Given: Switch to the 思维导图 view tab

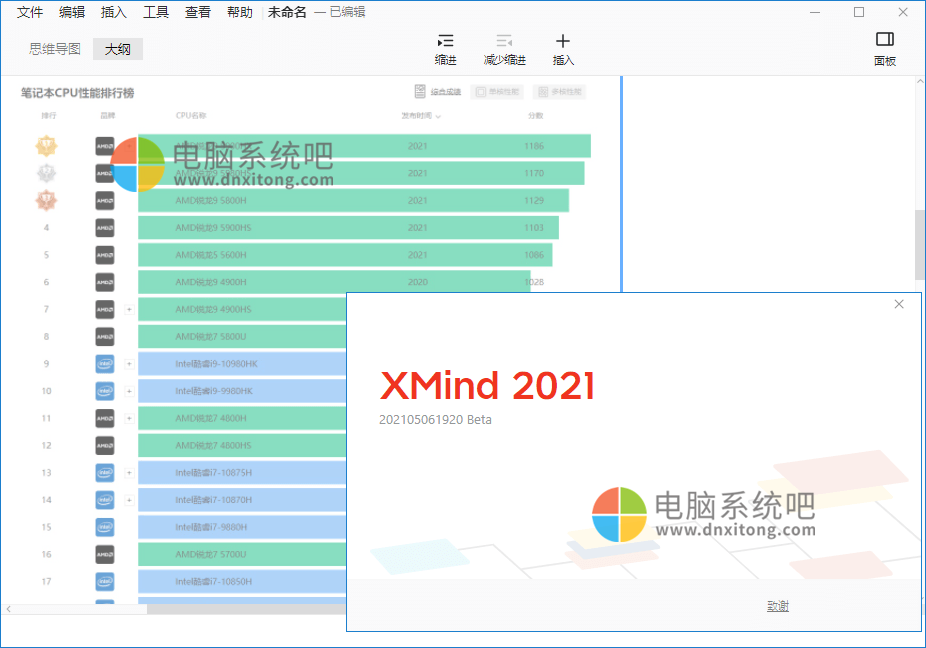Looking at the screenshot, I should click(55, 49).
